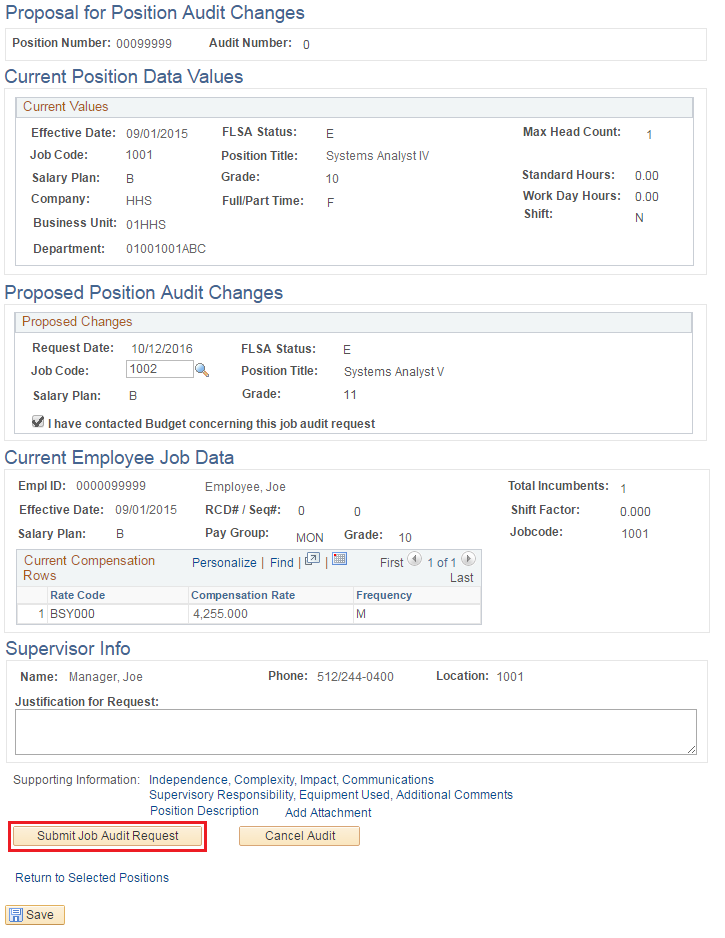
Task: Click the Justification for Request text box
Action: [x=355, y=732]
